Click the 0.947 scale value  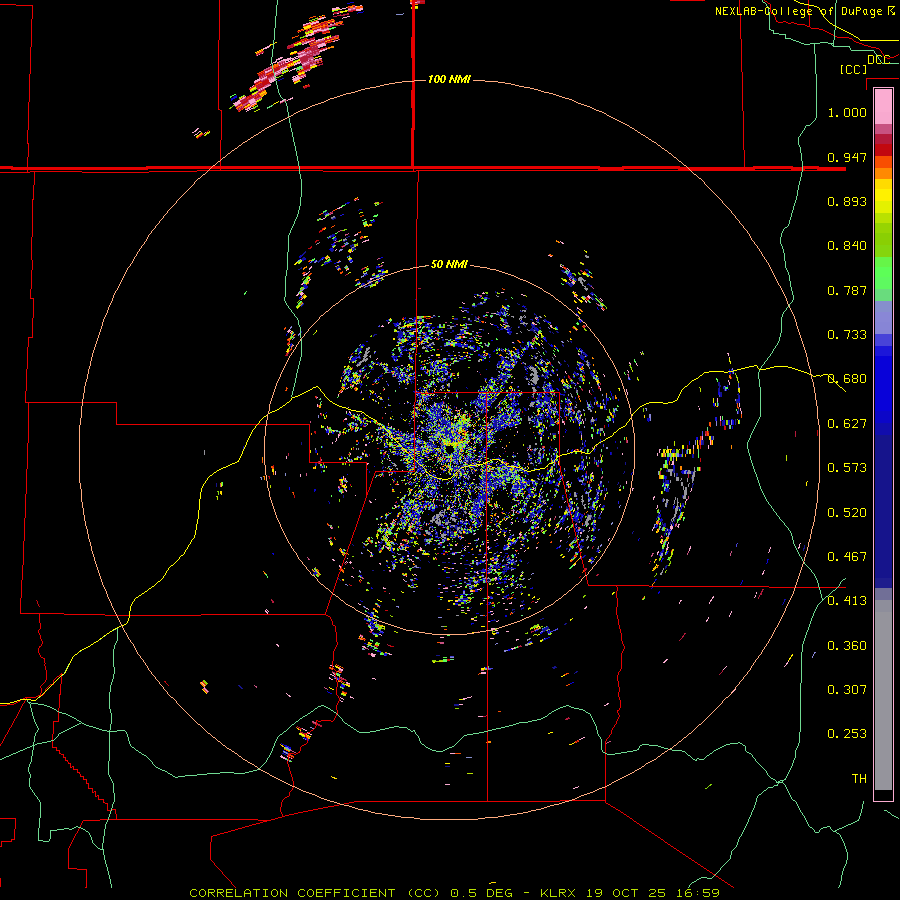click(847, 157)
